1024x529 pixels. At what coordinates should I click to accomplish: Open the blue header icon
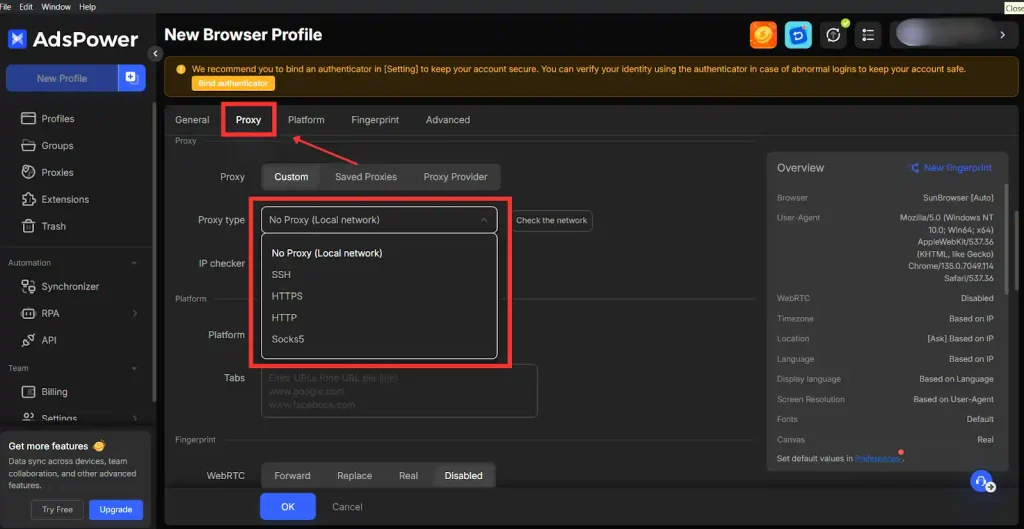[x=797, y=35]
